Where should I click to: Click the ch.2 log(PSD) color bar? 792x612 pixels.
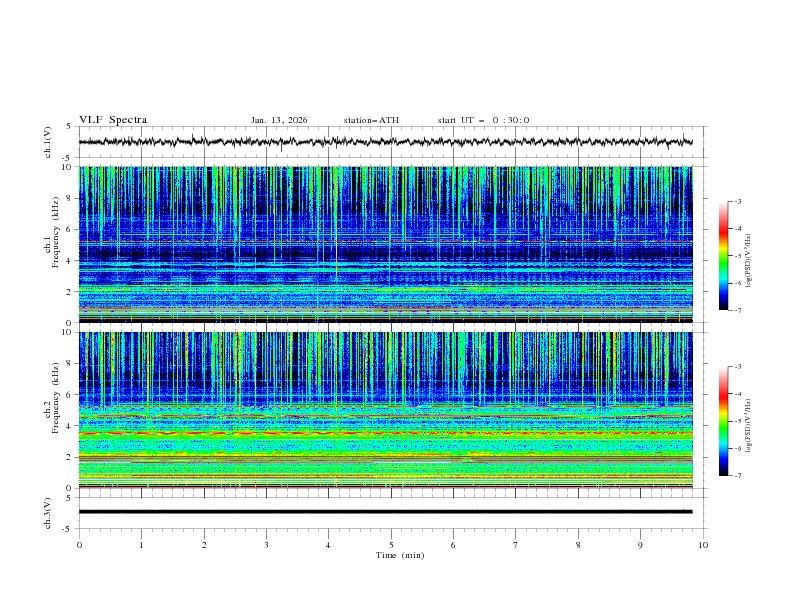pos(723,421)
